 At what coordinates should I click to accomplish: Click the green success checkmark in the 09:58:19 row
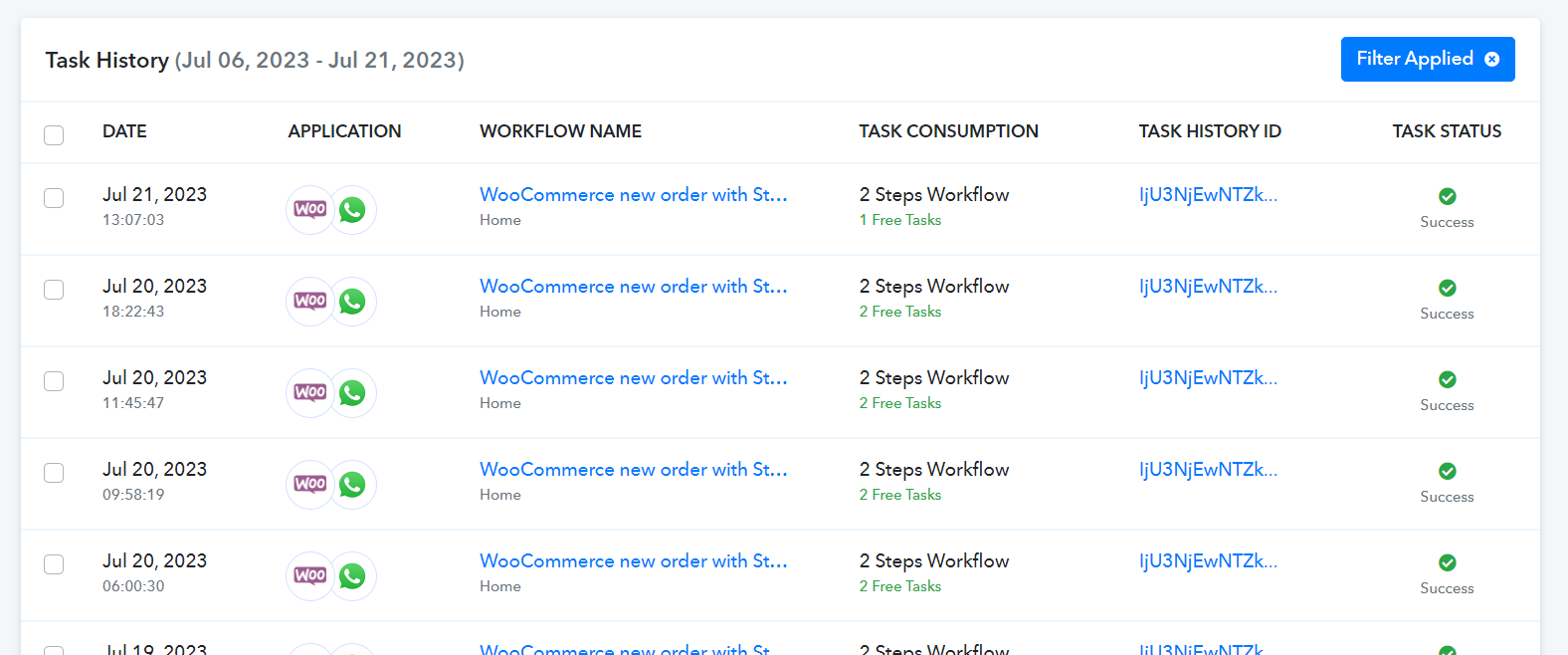coord(1448,471)
